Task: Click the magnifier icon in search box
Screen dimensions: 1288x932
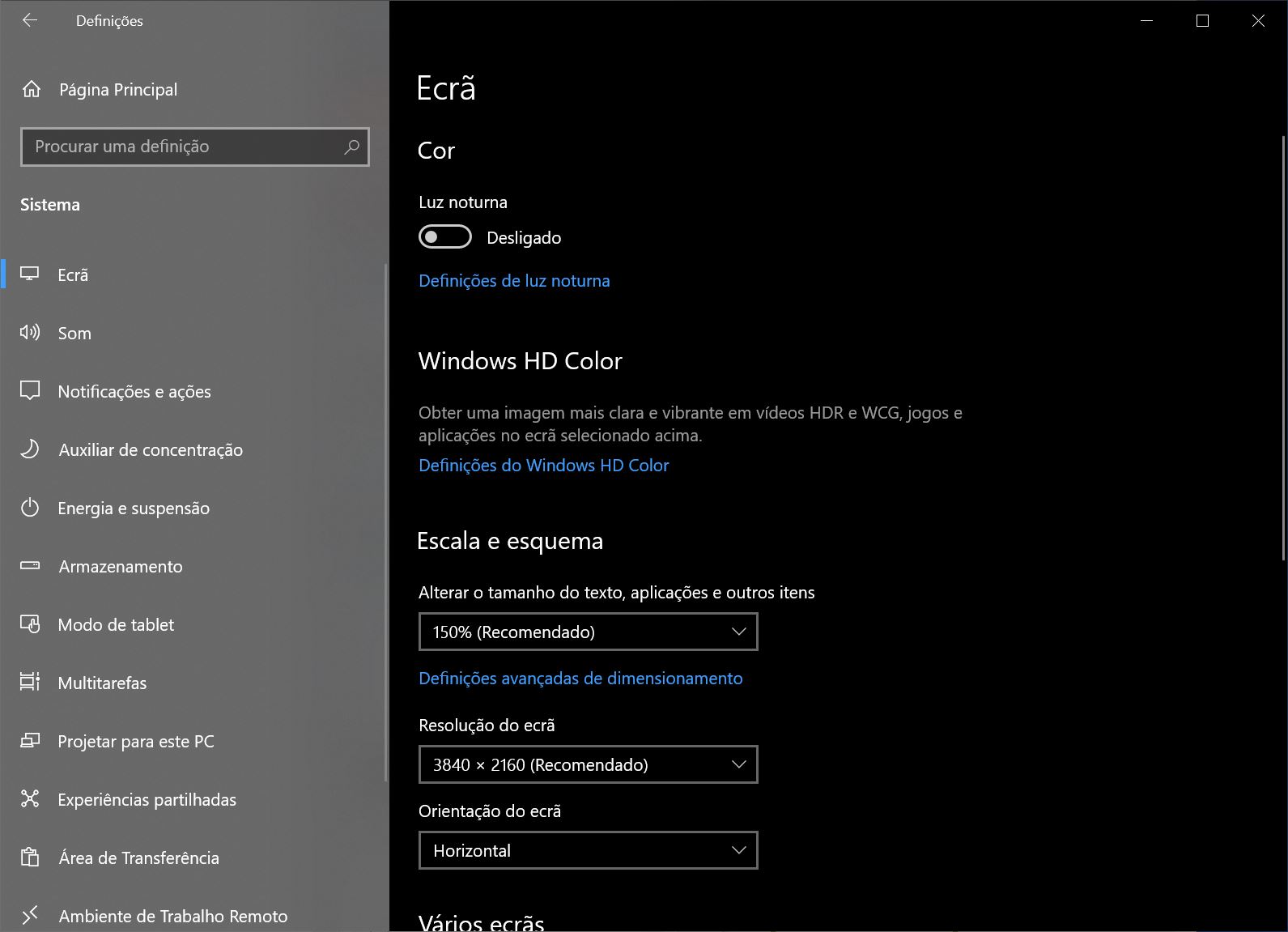Action: coord(351,147)
